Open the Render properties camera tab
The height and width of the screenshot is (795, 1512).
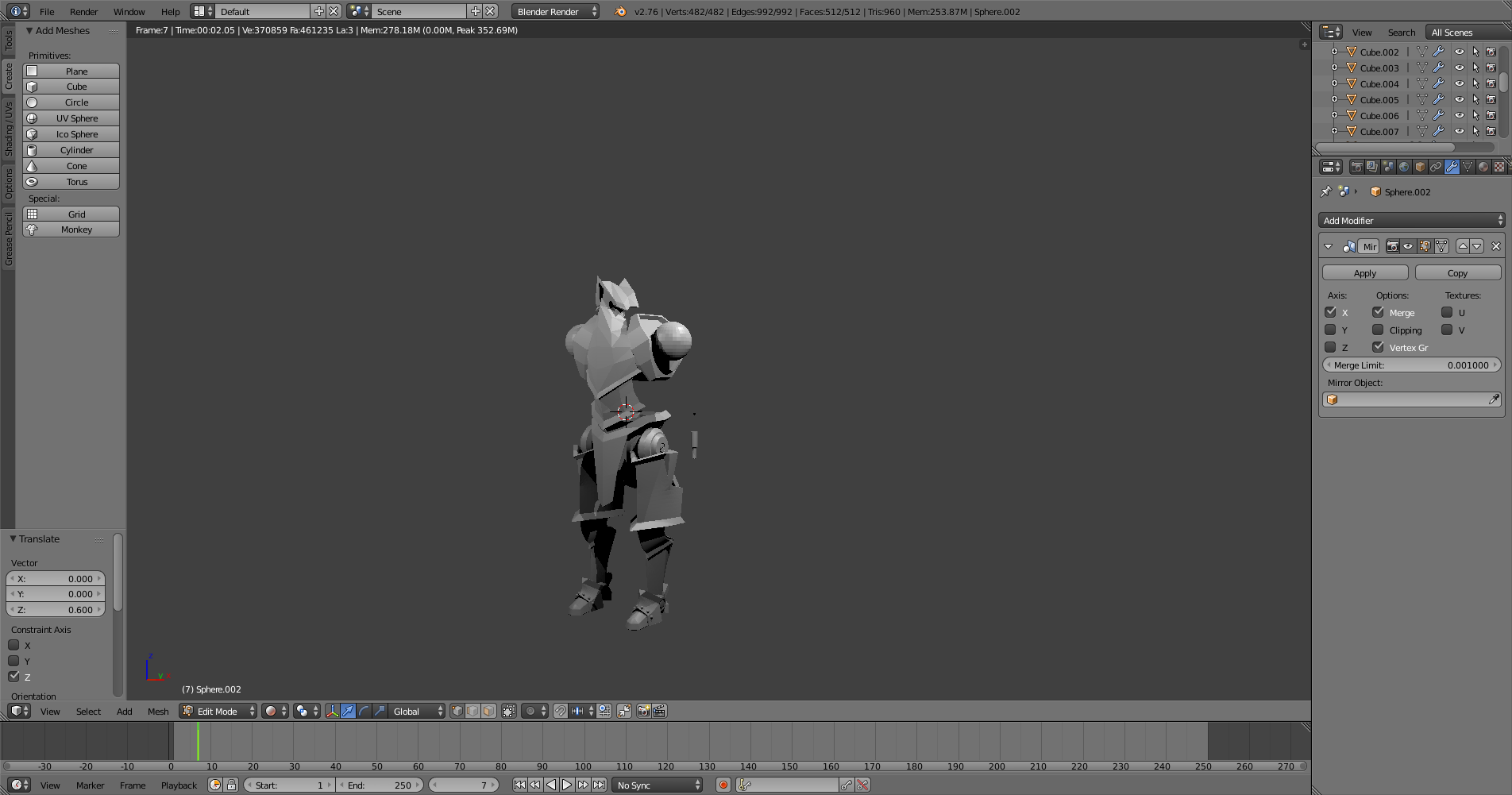point(1356,167)
